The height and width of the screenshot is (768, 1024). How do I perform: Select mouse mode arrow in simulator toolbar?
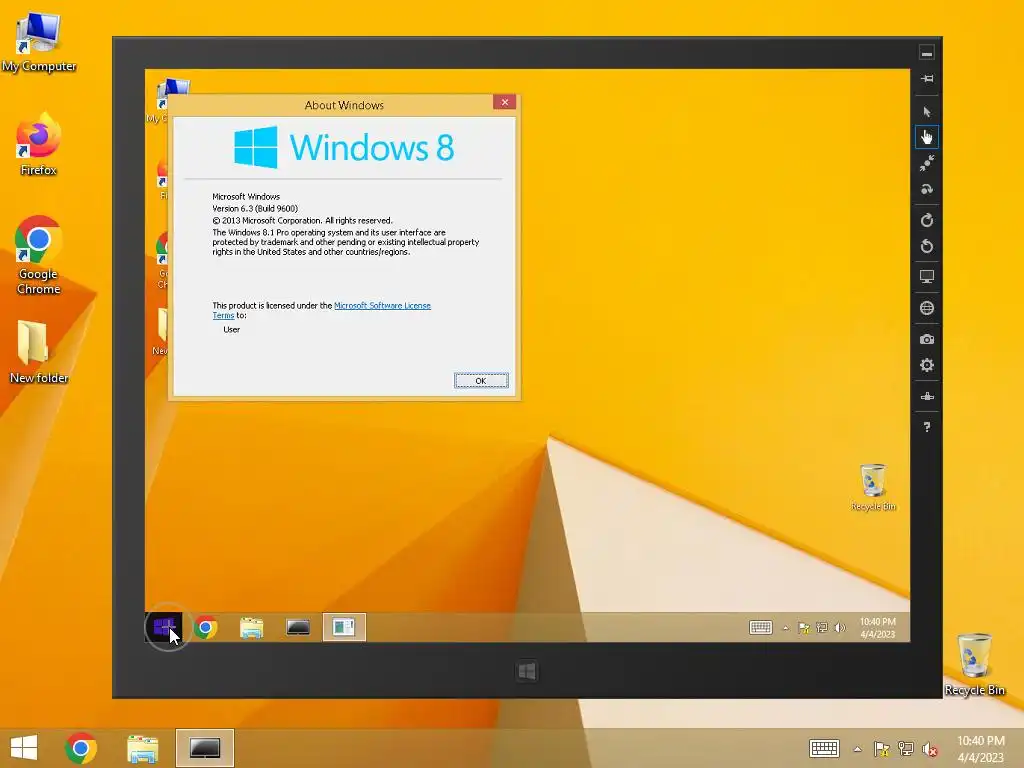click(x=927, y=112)
